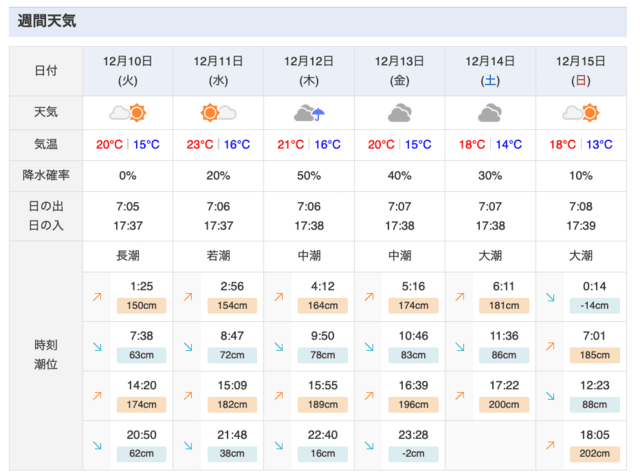Click the December 12 cloudy with umbrella icon
This screenshot has width=640, height=476.
309,113
